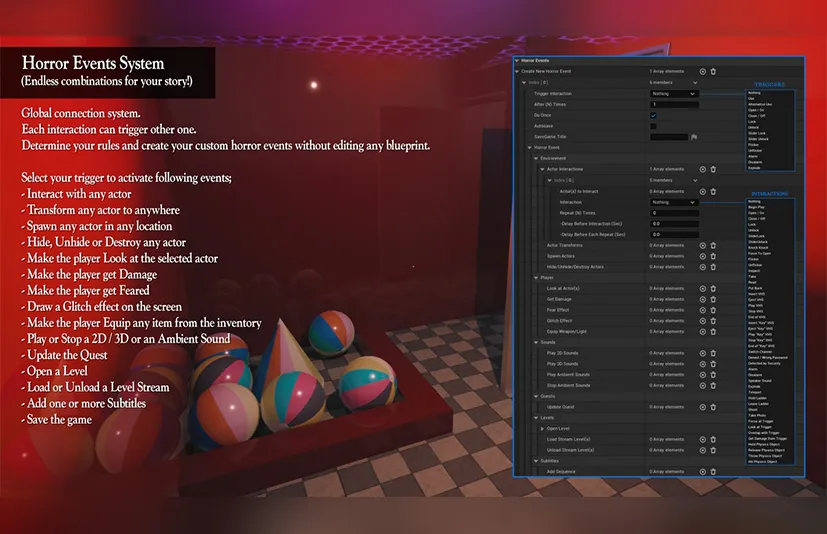Expand the 6 members chevron
This screenshot has width=827, height=534.
click(x=695, y=83)
